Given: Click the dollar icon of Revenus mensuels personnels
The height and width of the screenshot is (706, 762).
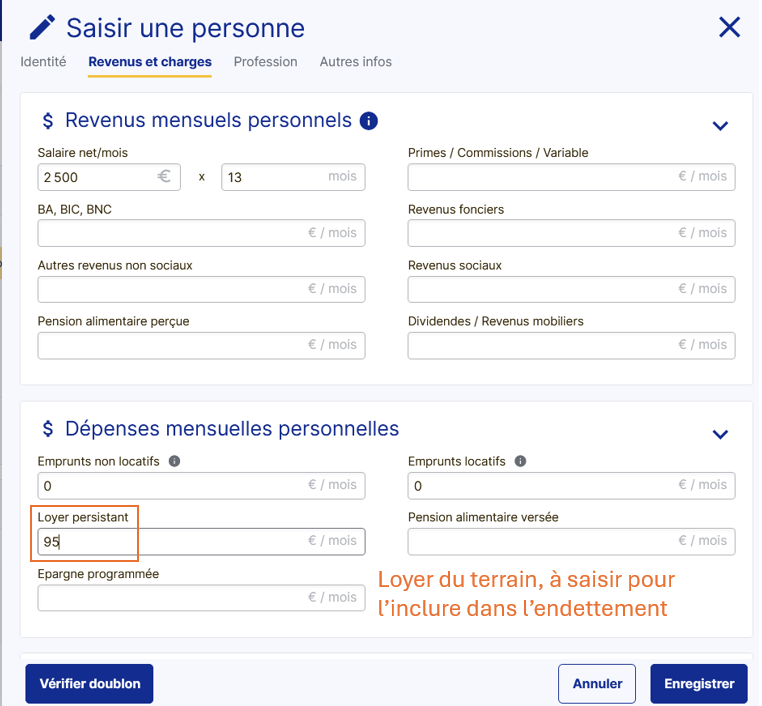Looking at the screenshot, I should [x=48, y=121].
